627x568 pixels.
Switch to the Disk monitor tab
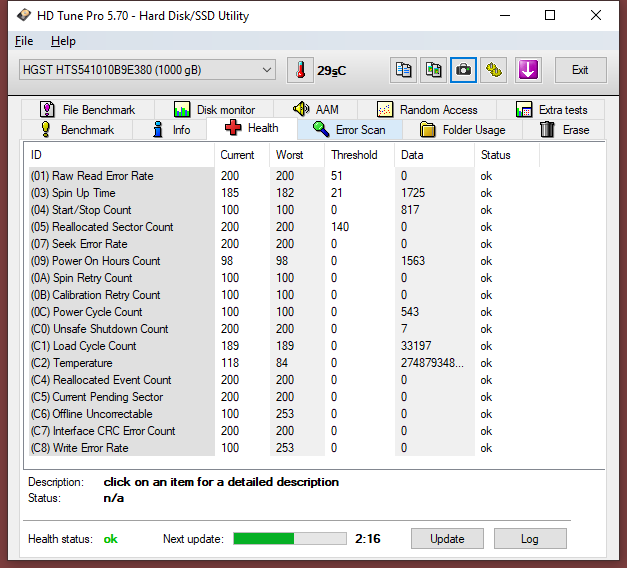pyautogui.click(x=214, y=110)
